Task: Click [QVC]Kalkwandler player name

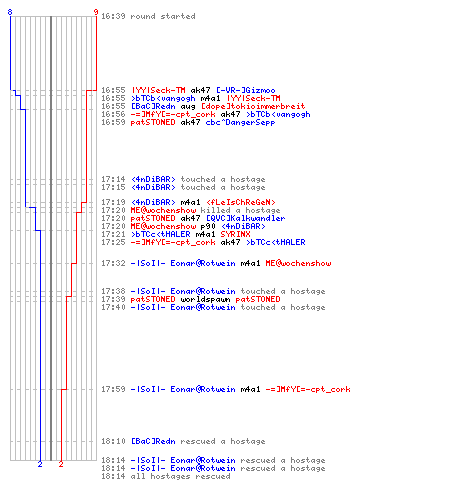Action: coord(246,218)
